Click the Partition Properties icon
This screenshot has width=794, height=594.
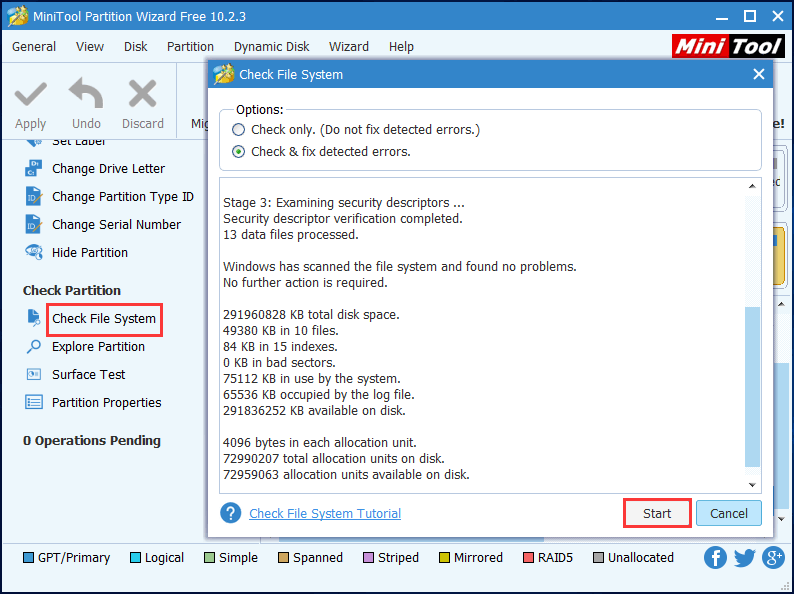click(34, 403)
